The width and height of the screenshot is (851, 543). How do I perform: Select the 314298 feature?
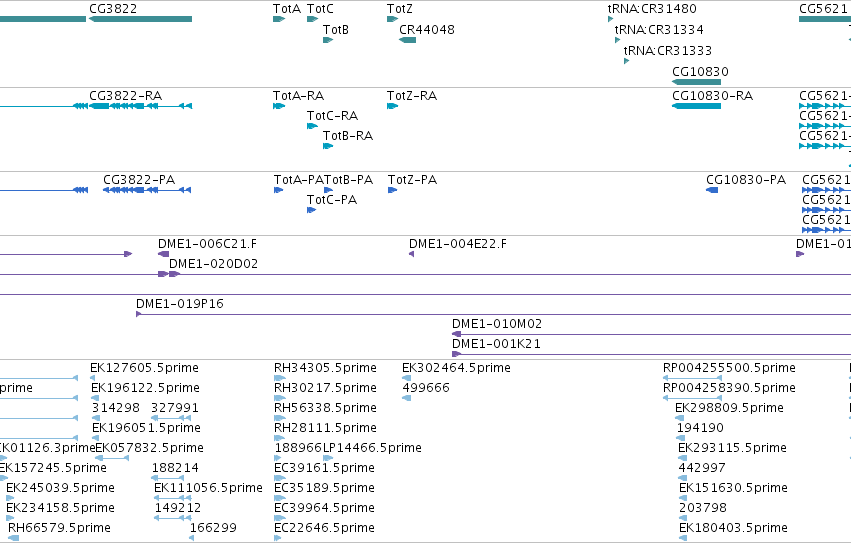[96, 418]
